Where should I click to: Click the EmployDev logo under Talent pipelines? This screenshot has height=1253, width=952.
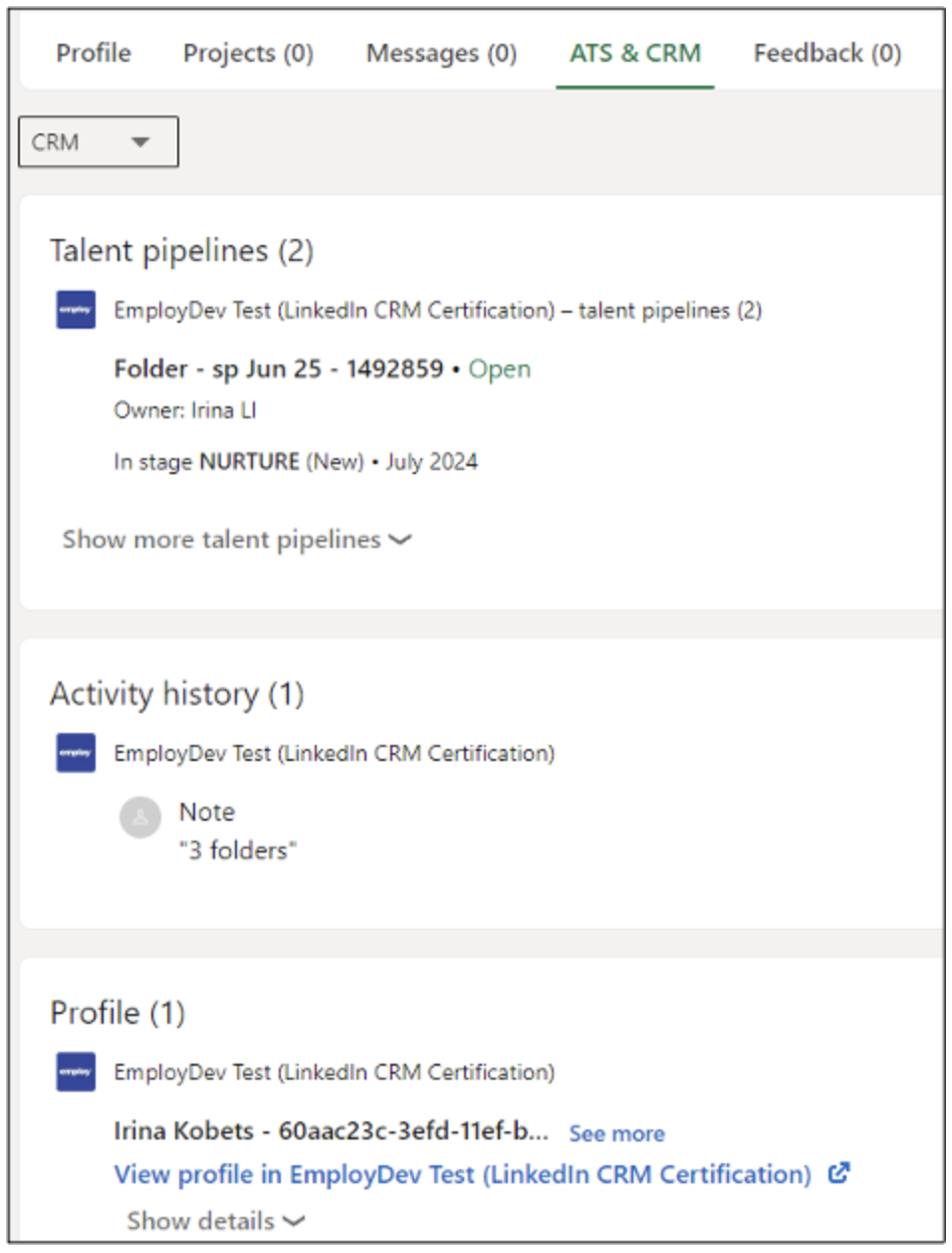(76, 310)
